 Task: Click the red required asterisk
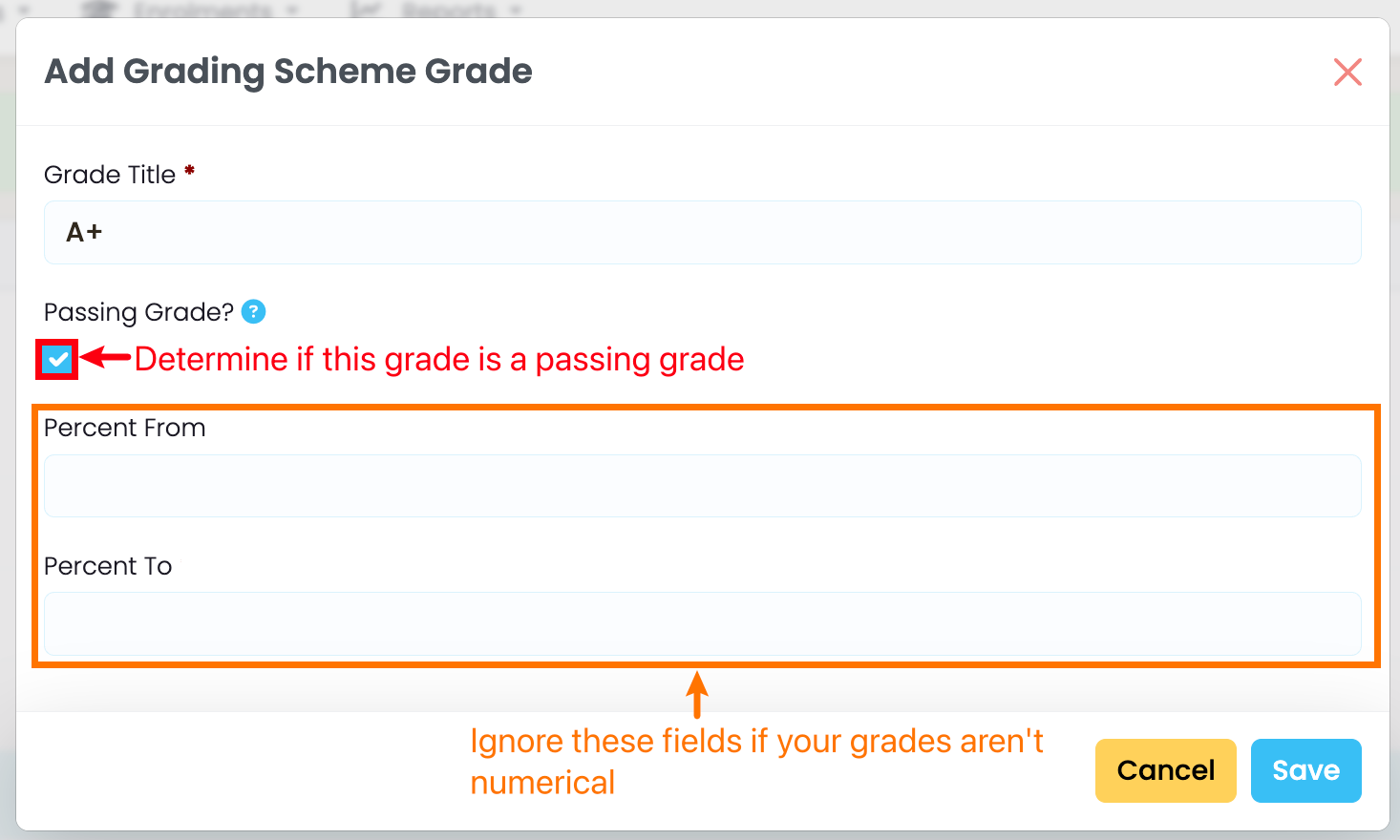(x=190, y=171)
